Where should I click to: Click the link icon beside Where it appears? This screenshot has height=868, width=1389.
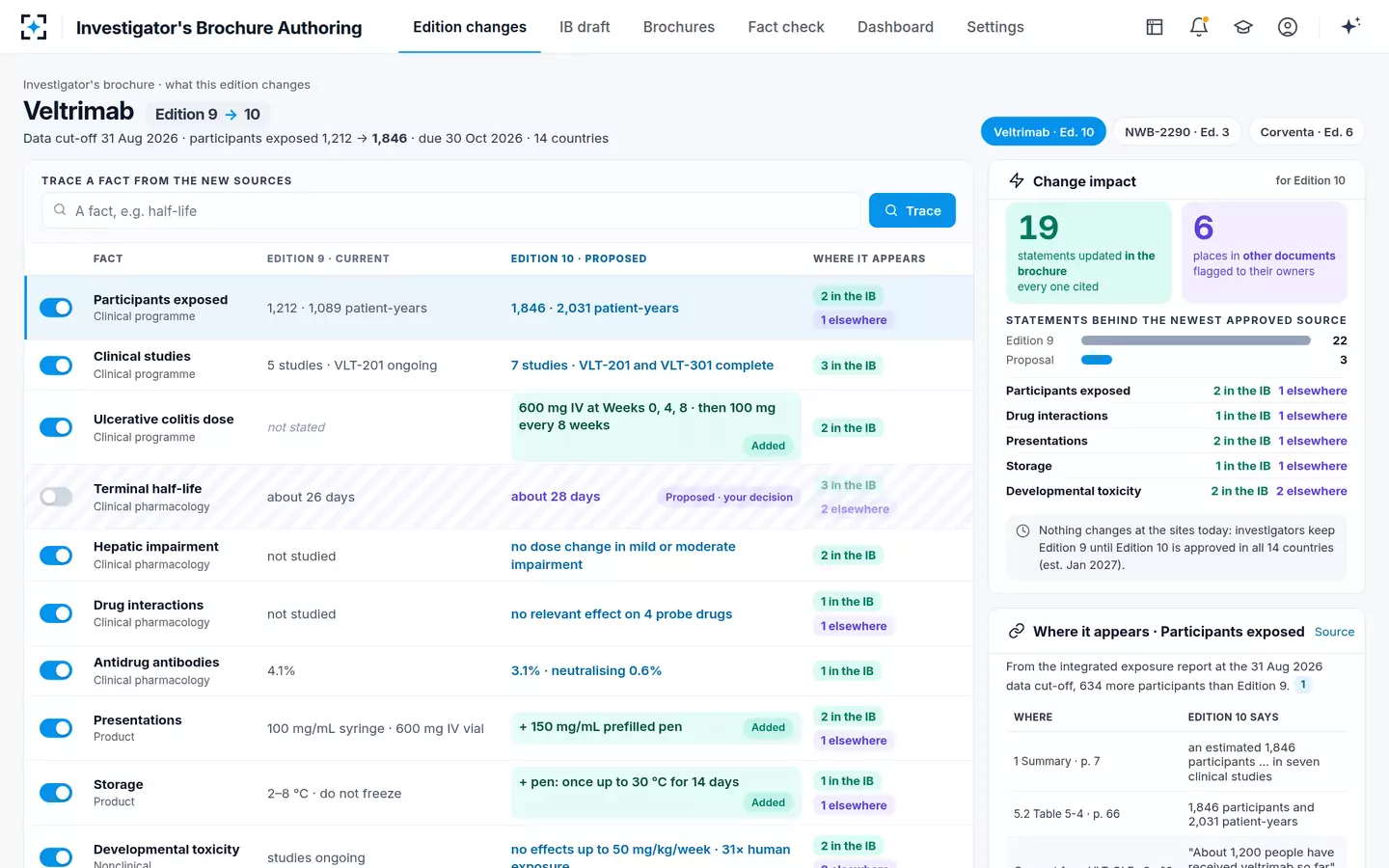point(1017,632)
